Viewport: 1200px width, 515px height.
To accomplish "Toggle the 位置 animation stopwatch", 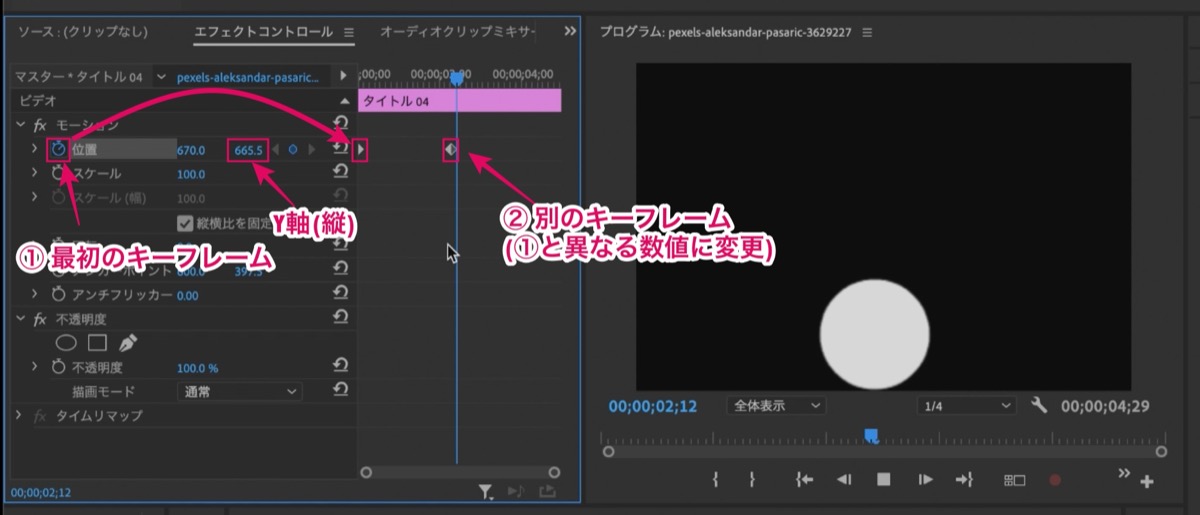I will 58,150.
